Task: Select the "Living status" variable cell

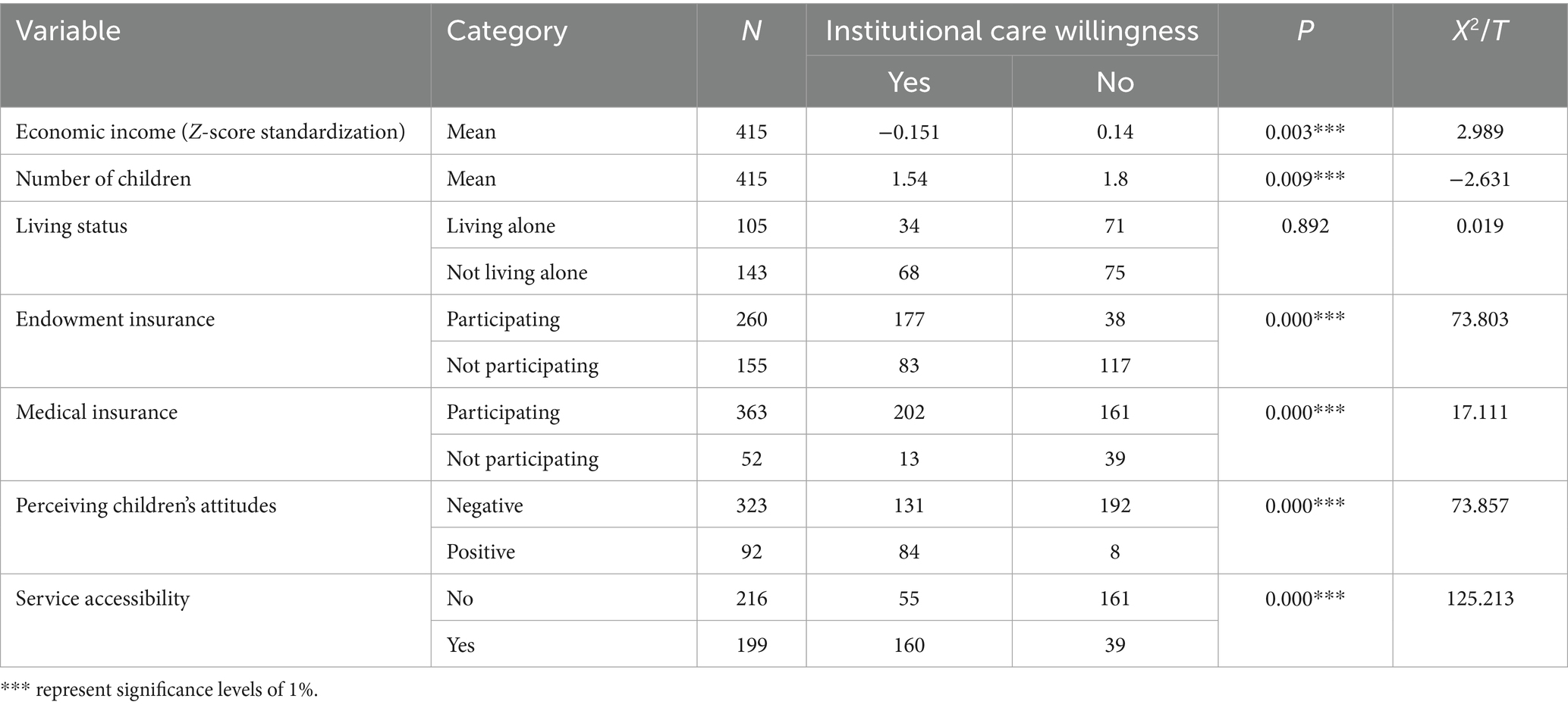Action: tap(71, 226)
